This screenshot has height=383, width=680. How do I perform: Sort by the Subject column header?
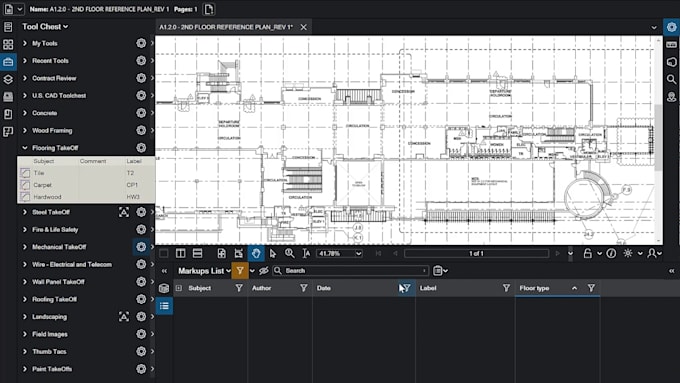(199, 288)
